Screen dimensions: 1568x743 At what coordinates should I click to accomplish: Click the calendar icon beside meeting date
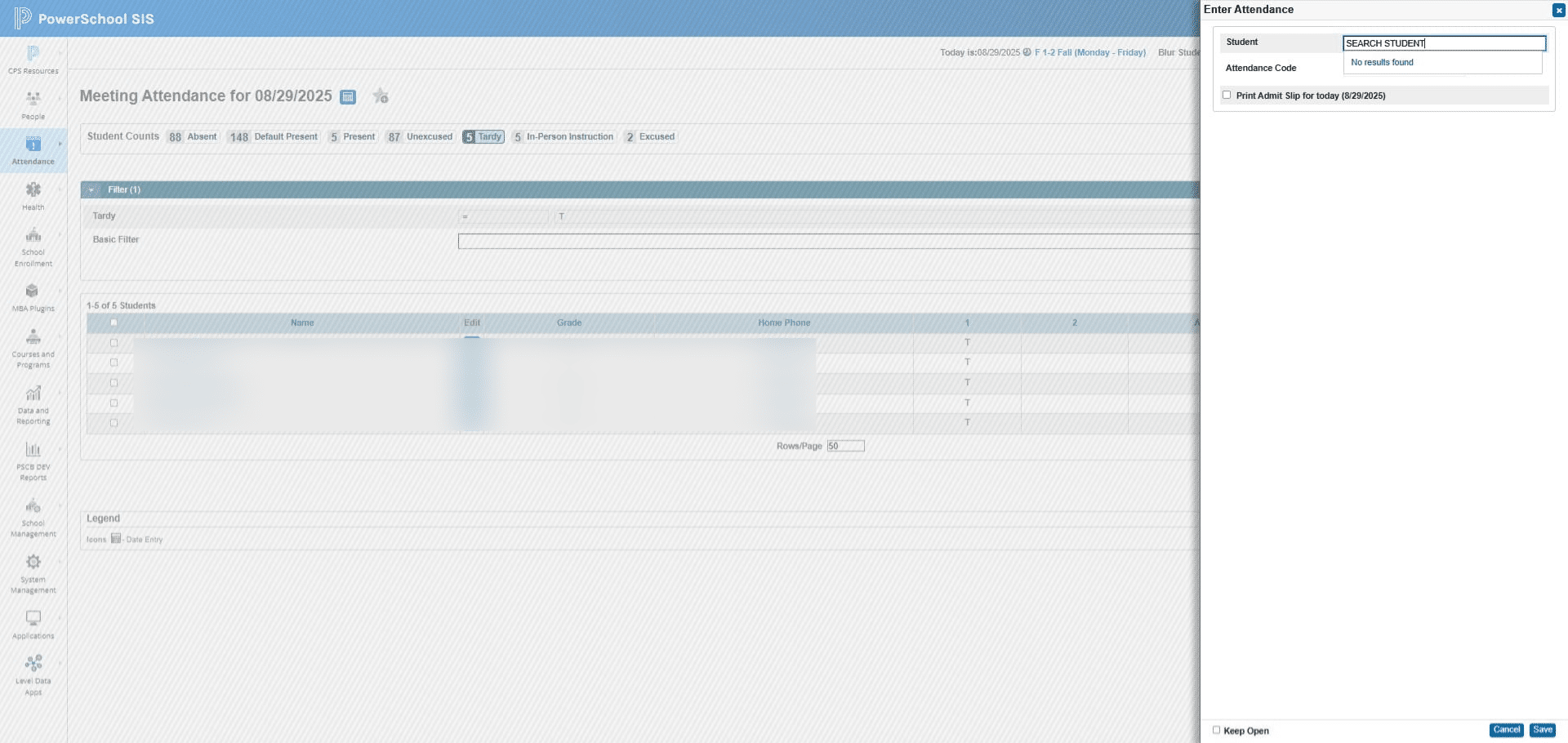(348, 97)
